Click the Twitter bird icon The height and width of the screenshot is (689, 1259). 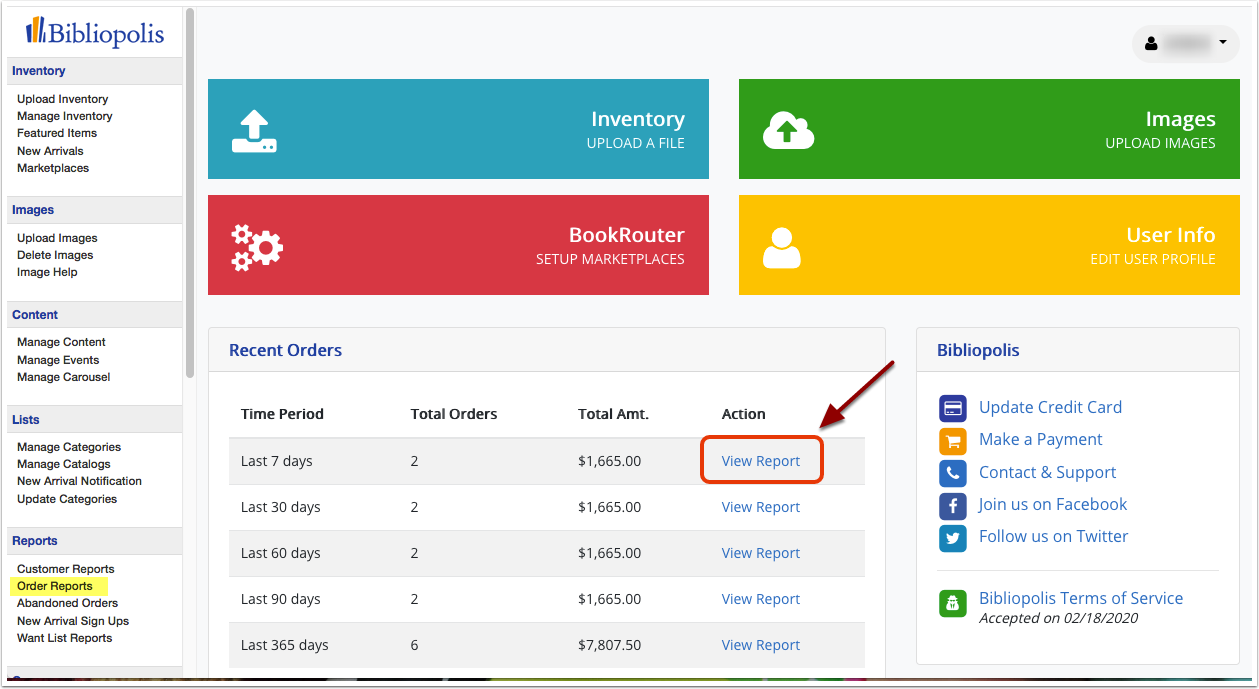click(x=953, y=538)
